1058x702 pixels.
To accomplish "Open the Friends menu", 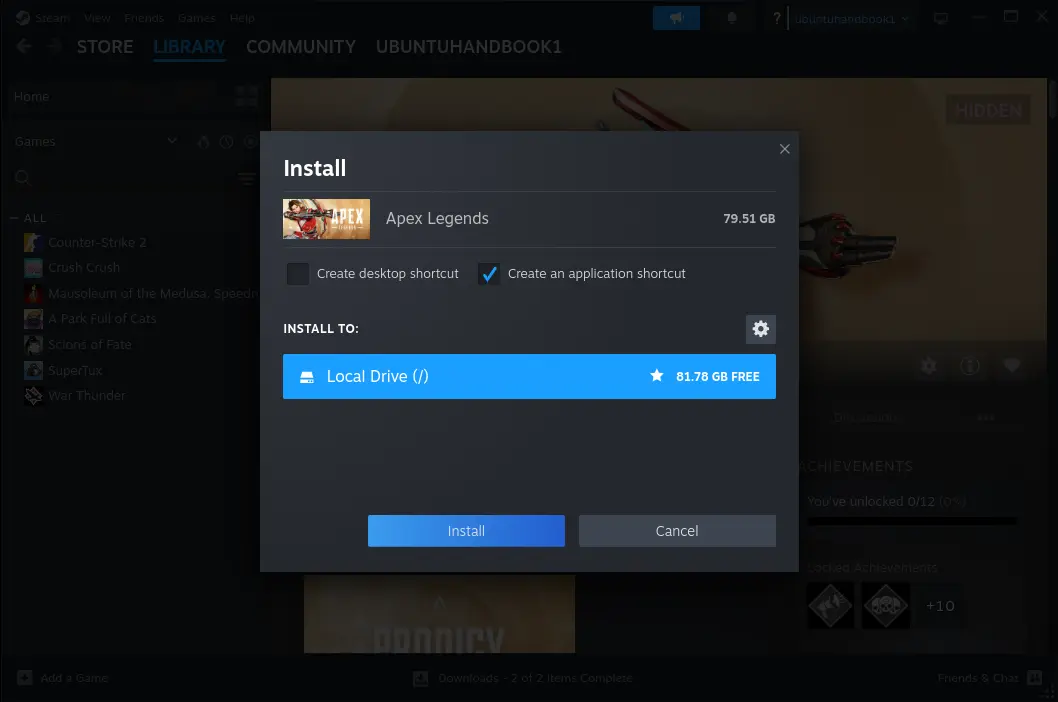I will click(144, 18).
